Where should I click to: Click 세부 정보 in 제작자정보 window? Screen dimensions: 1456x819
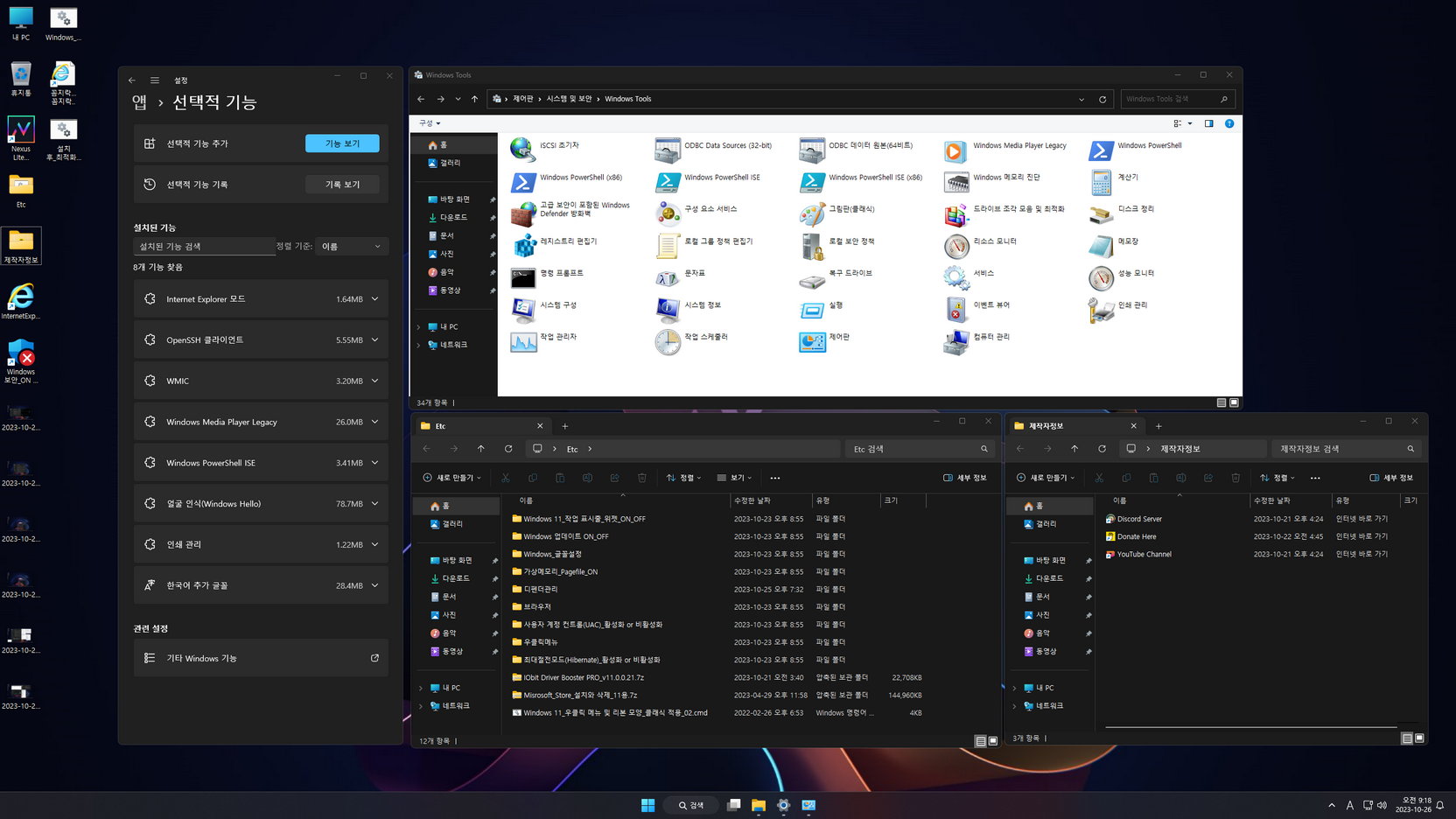(1391, 478)
